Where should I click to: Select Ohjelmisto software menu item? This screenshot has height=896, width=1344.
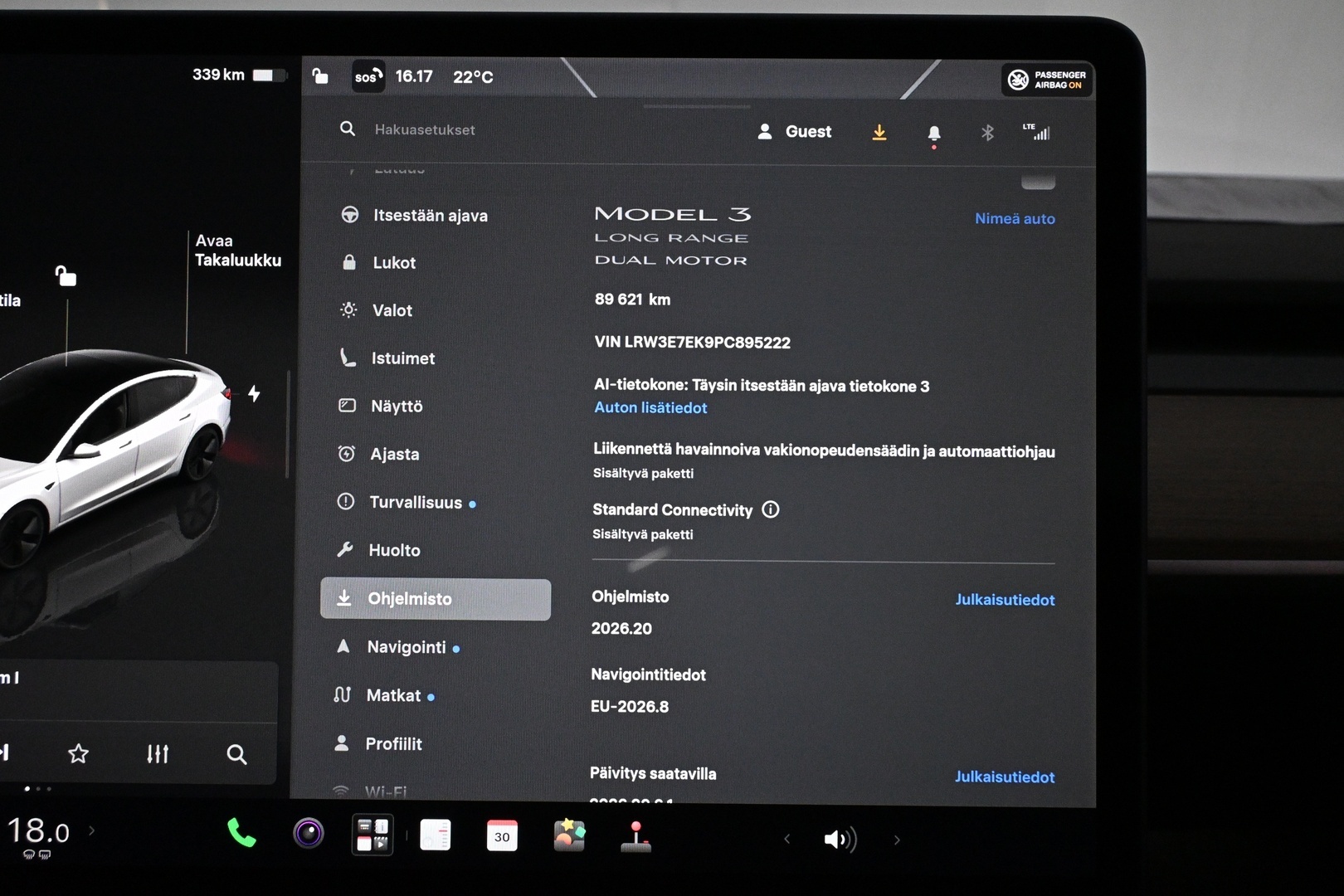[x=436, y=599]
